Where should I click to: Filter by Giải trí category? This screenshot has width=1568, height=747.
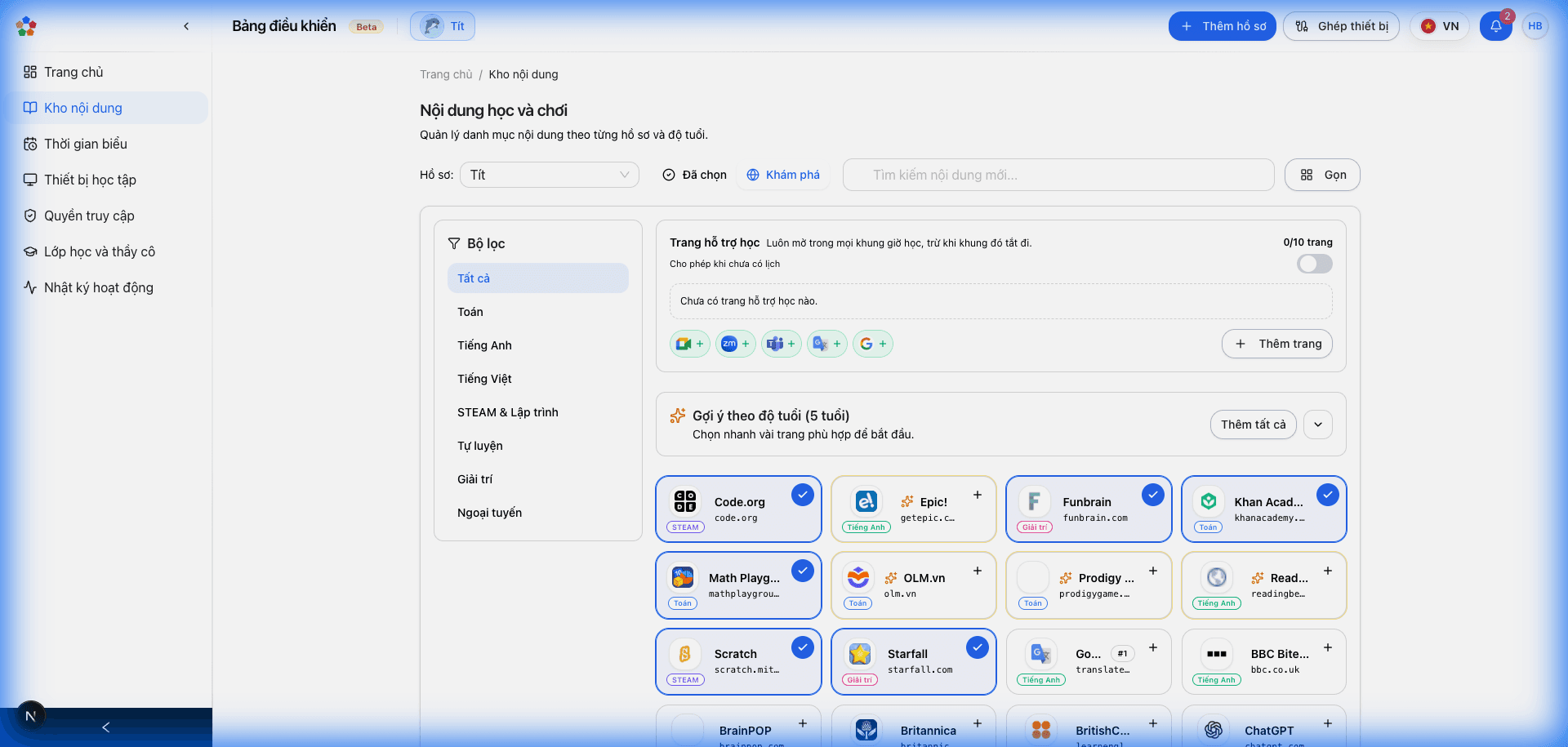coord(538,479)
